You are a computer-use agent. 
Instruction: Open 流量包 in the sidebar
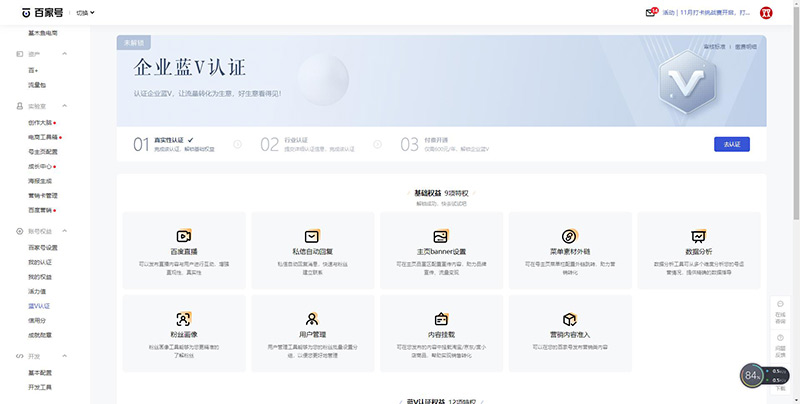click(x=37, y=85)
